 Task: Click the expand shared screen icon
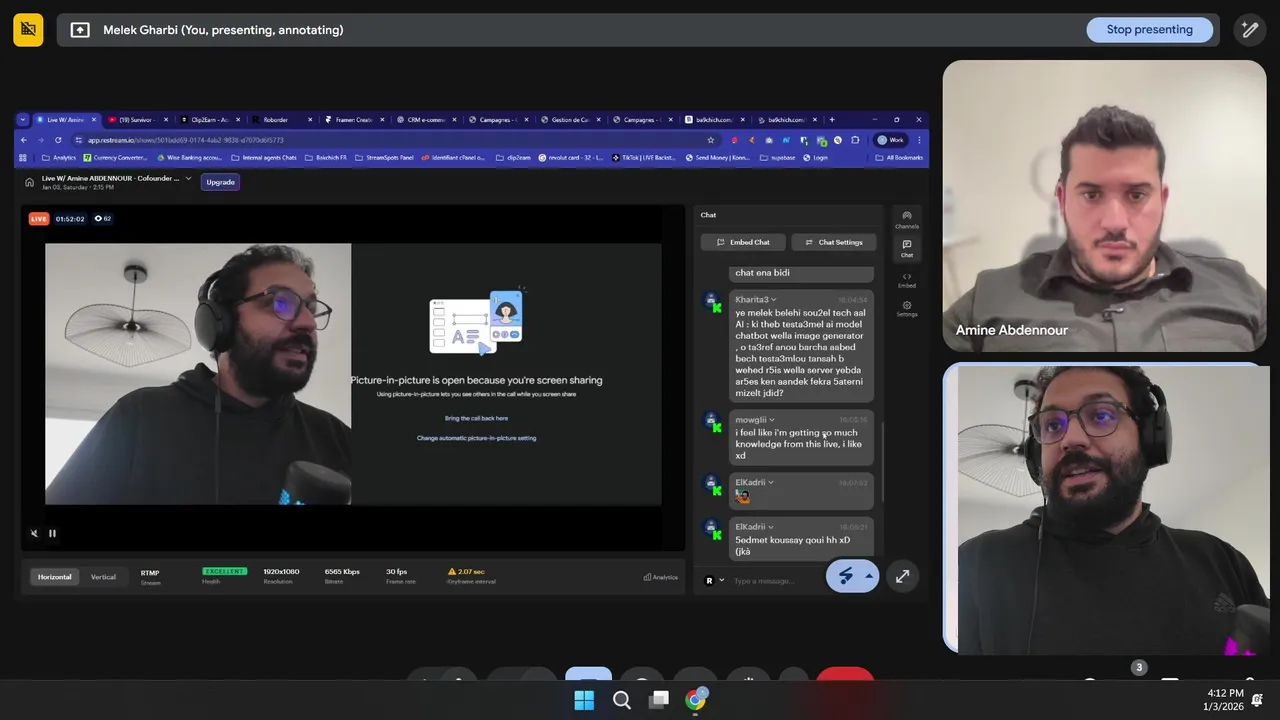[902, 576]
